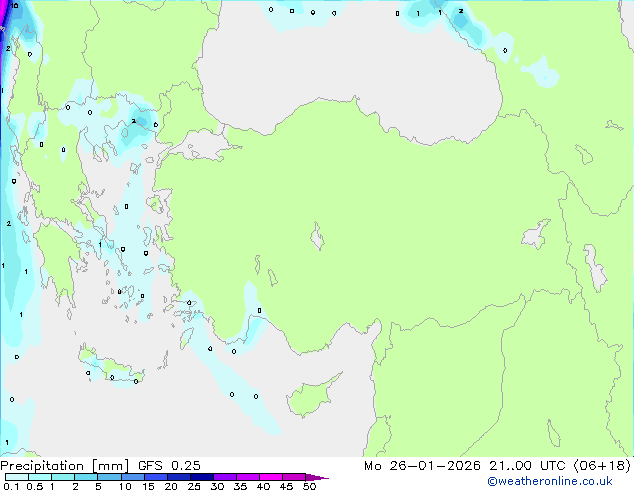This screenshot has height=490, width=634.
Task: Pick legend swatch between 45 and 50
Action: (x=294, y=477)
